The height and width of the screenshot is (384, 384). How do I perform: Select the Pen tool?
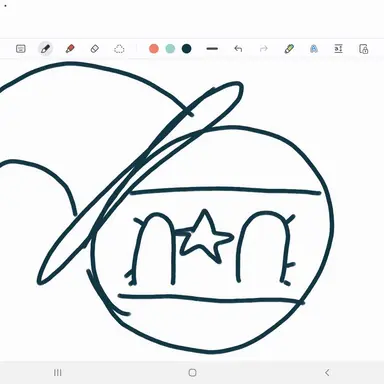click(45, 49)
